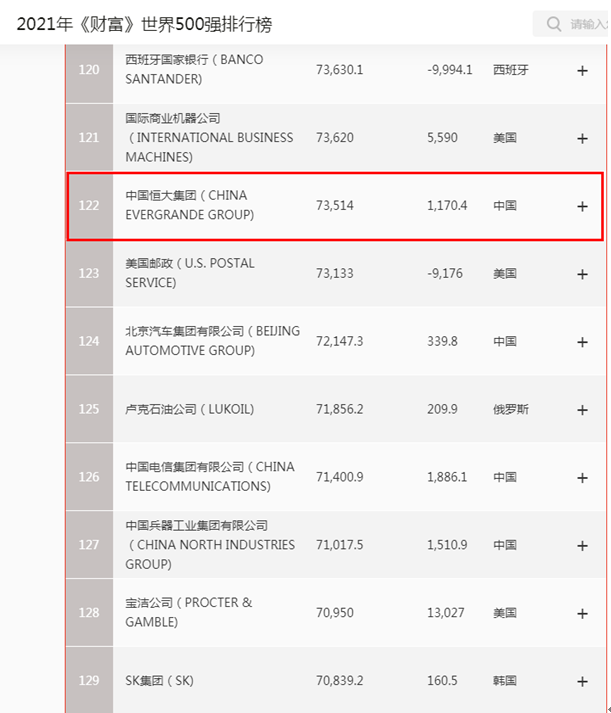The image size is (611, 713).
Task: Expand the China Evergrande Group row
Action: click(582, 206)
